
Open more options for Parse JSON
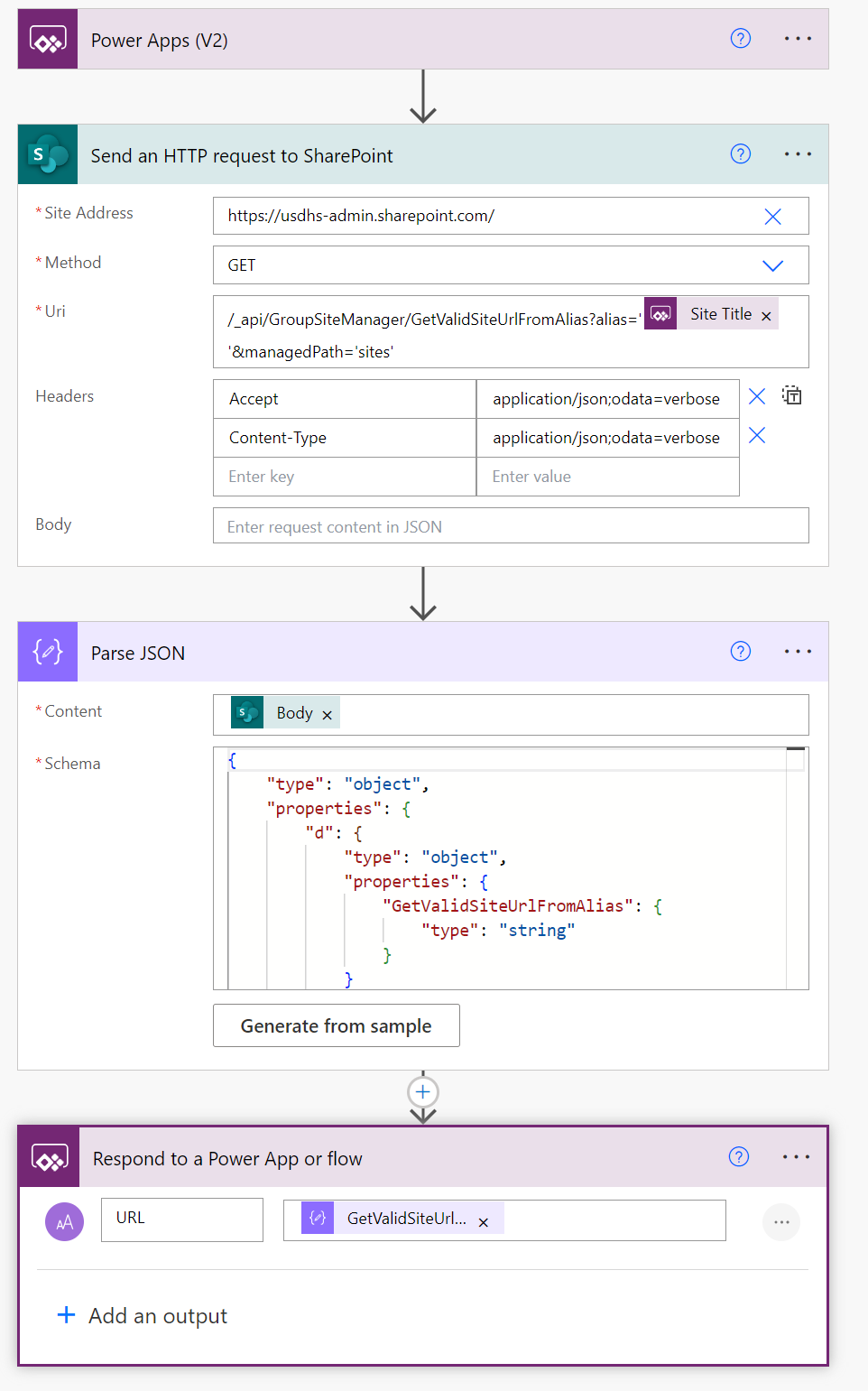[798, 652]
